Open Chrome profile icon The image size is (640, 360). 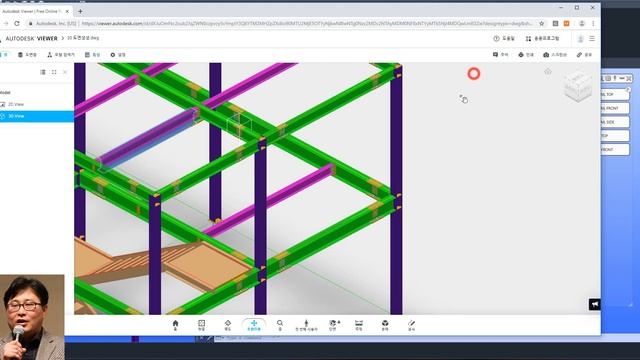coord(582,24)
